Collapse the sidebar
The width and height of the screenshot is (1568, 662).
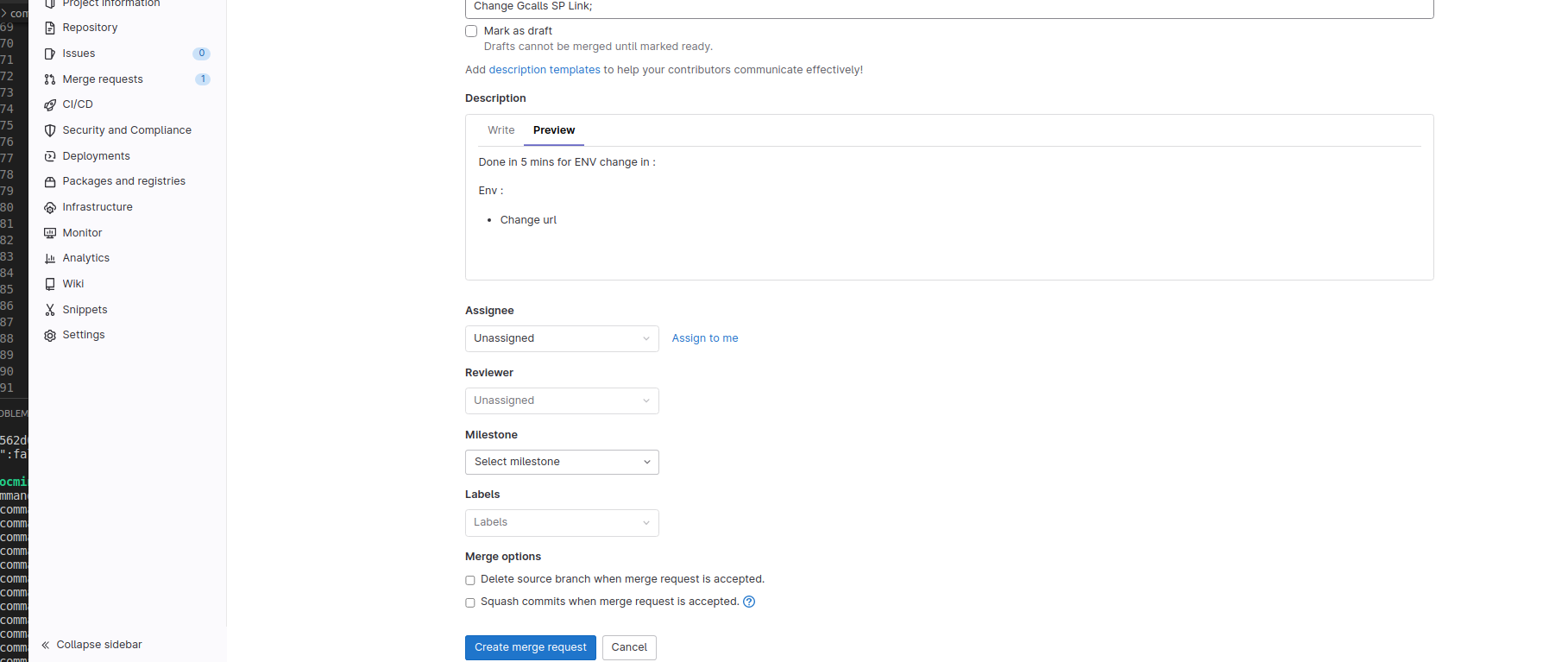point(91,645)
